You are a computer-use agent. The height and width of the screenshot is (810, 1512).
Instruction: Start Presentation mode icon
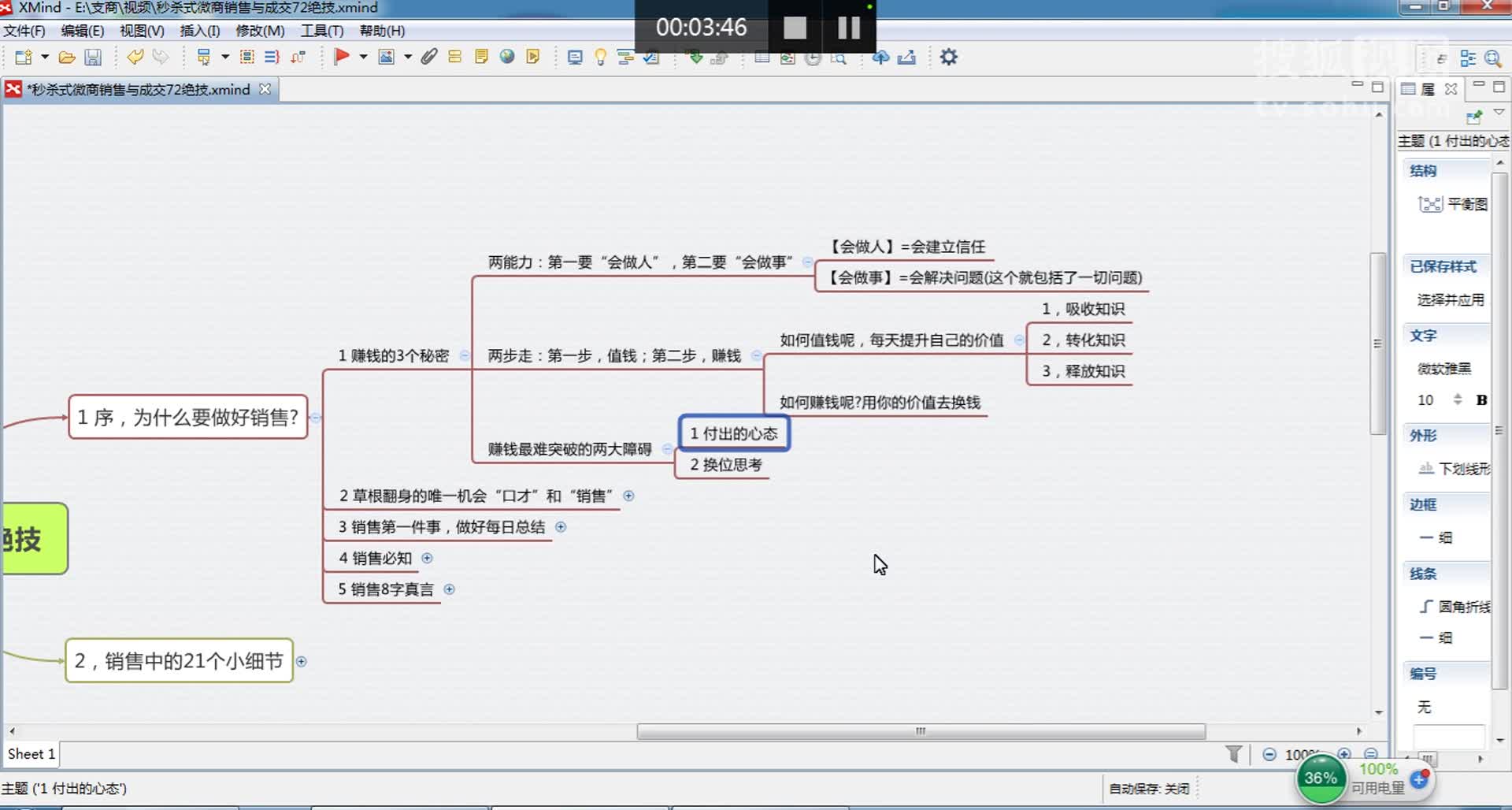(575, 57)
